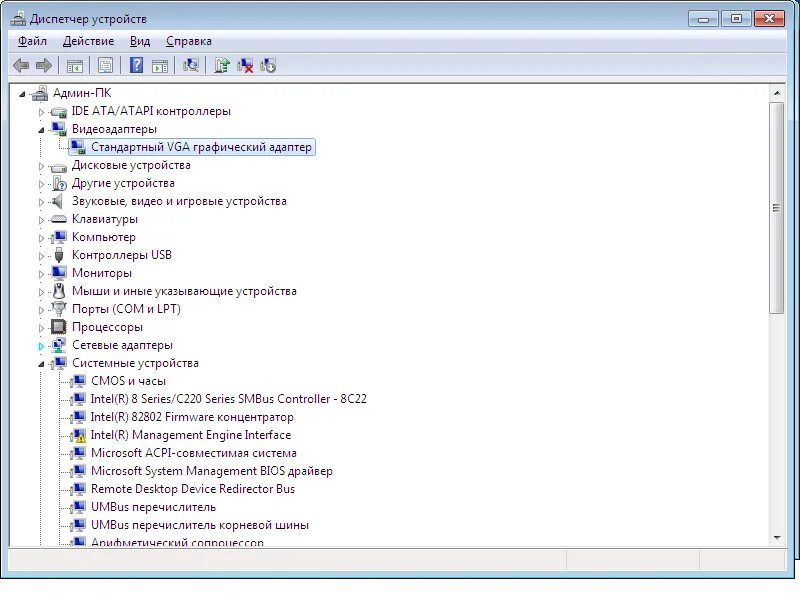Click the Мыши mouse icon

click(59, 291)
